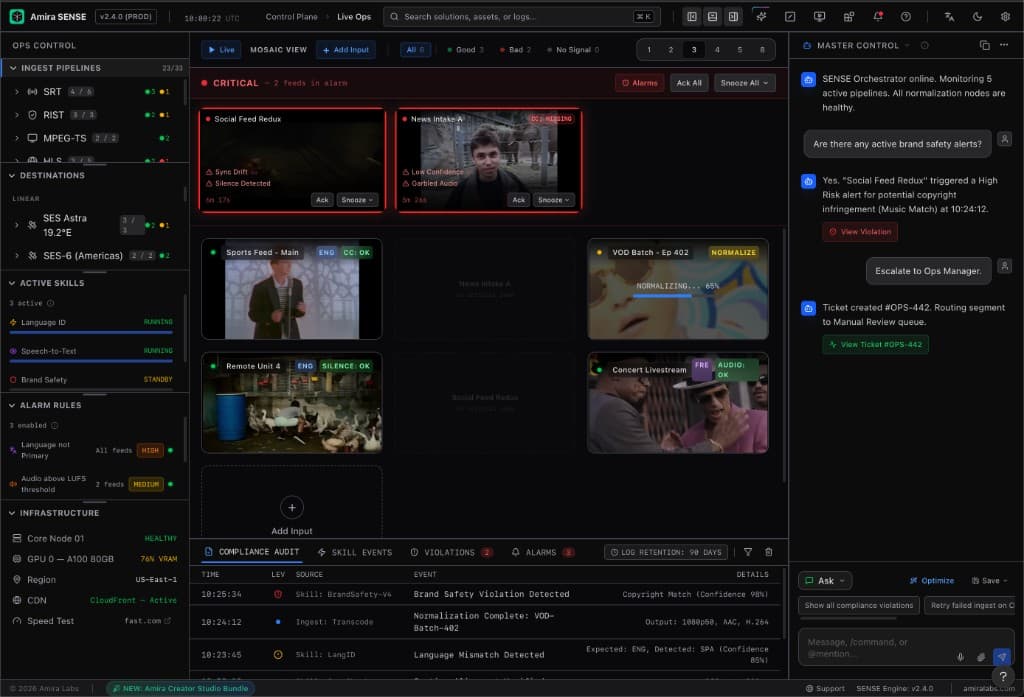
Task: Open the Master Control more options menu
Action: click(x=1004, y=45)
